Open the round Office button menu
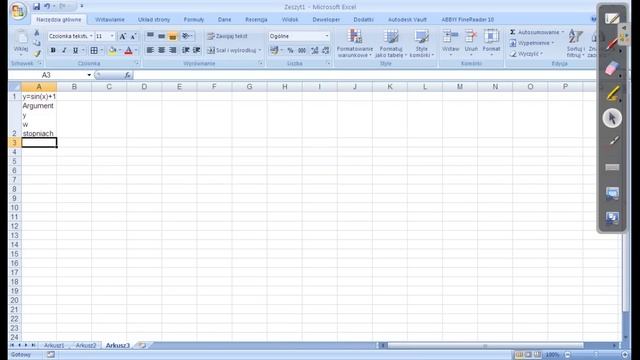 coord(18,11)
